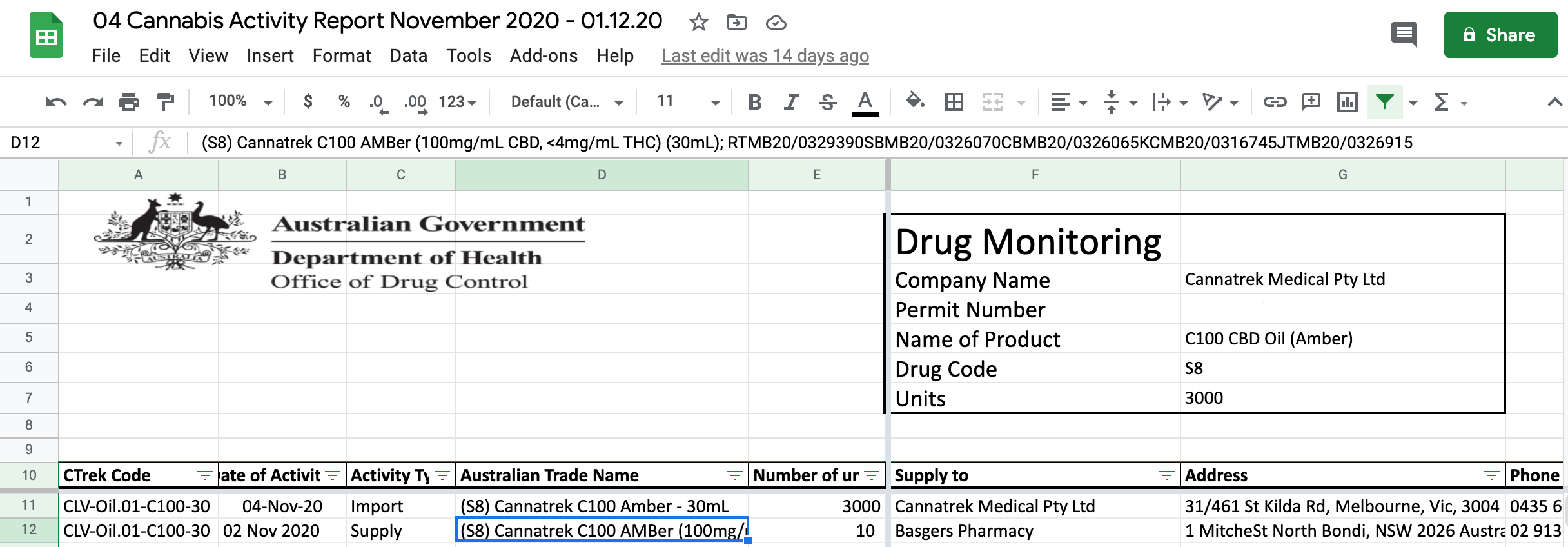Open 'Last edit was 14 days ago' link

[765, 56]
